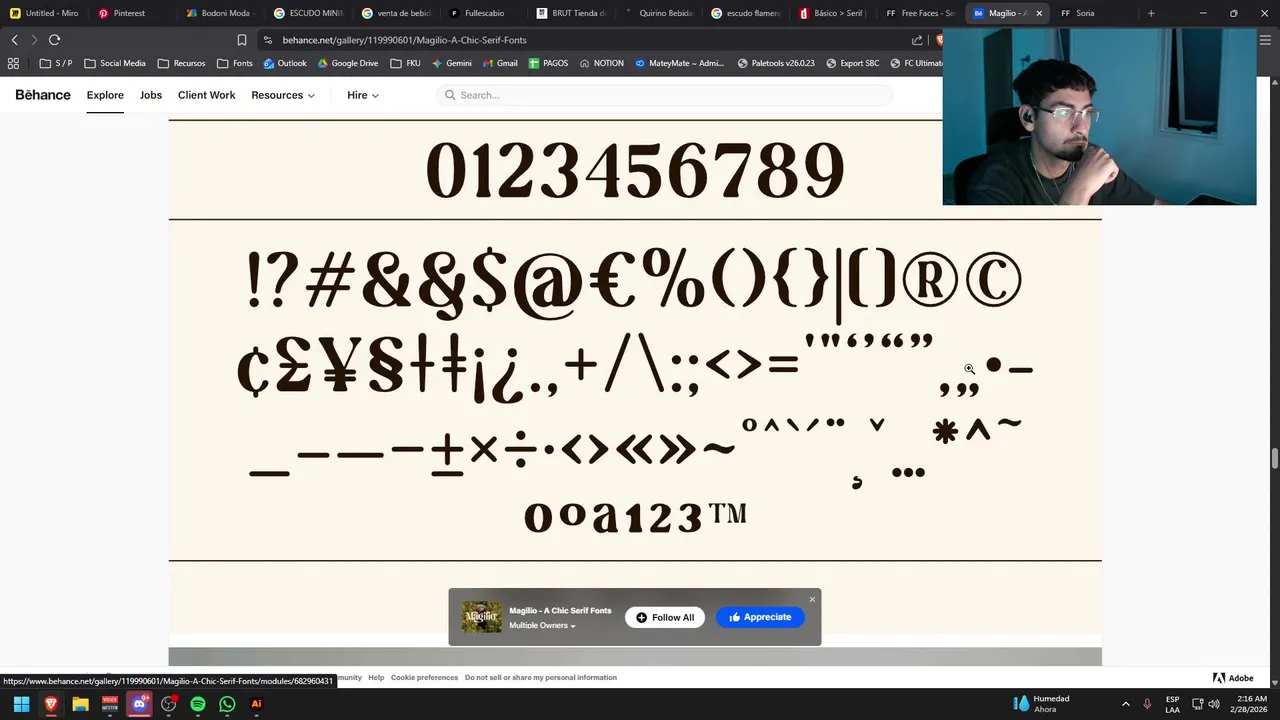
Task: Open the MateyMate Admin bookmark
Action: pyautogui.click(x=679, y=63)
